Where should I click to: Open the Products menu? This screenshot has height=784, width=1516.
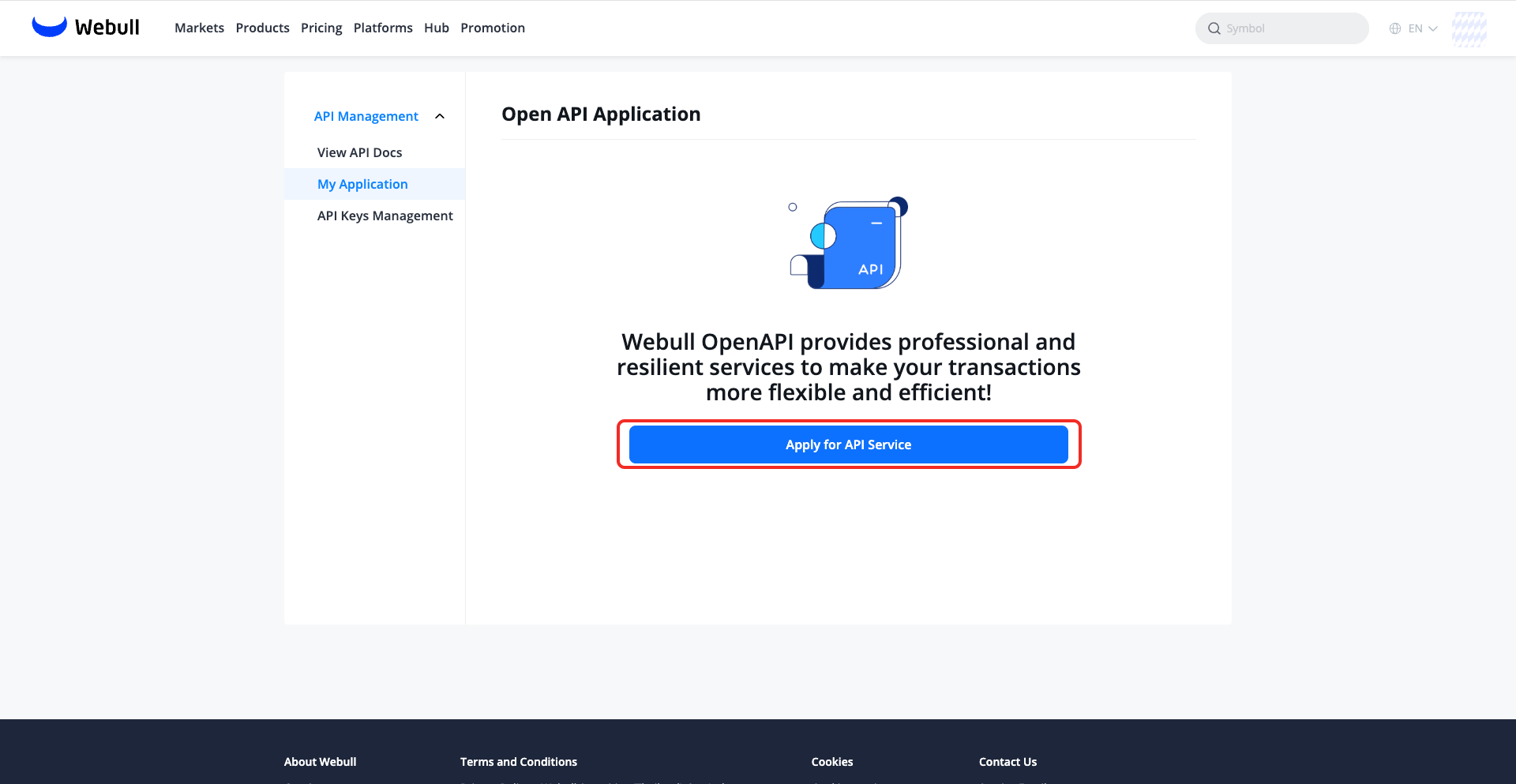click(262, 28)
